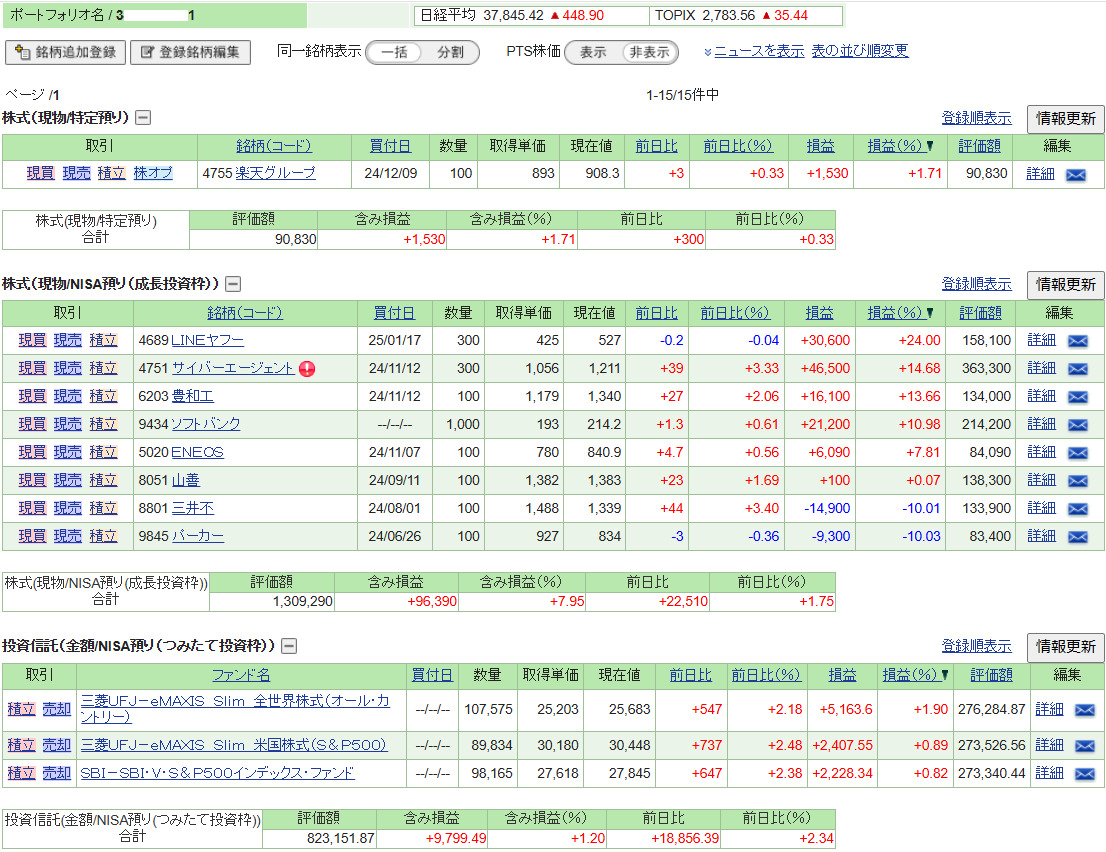Click the mail icon in the サイバーエージェント row
The height and width of the screenshot is (852, 1106).
coord(1077,369)
